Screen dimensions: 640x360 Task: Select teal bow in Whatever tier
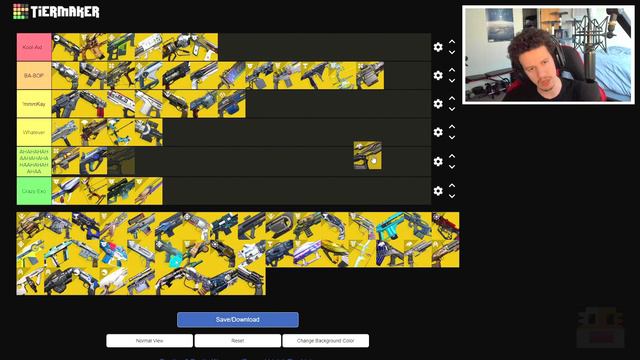click(x=121, y=132)
